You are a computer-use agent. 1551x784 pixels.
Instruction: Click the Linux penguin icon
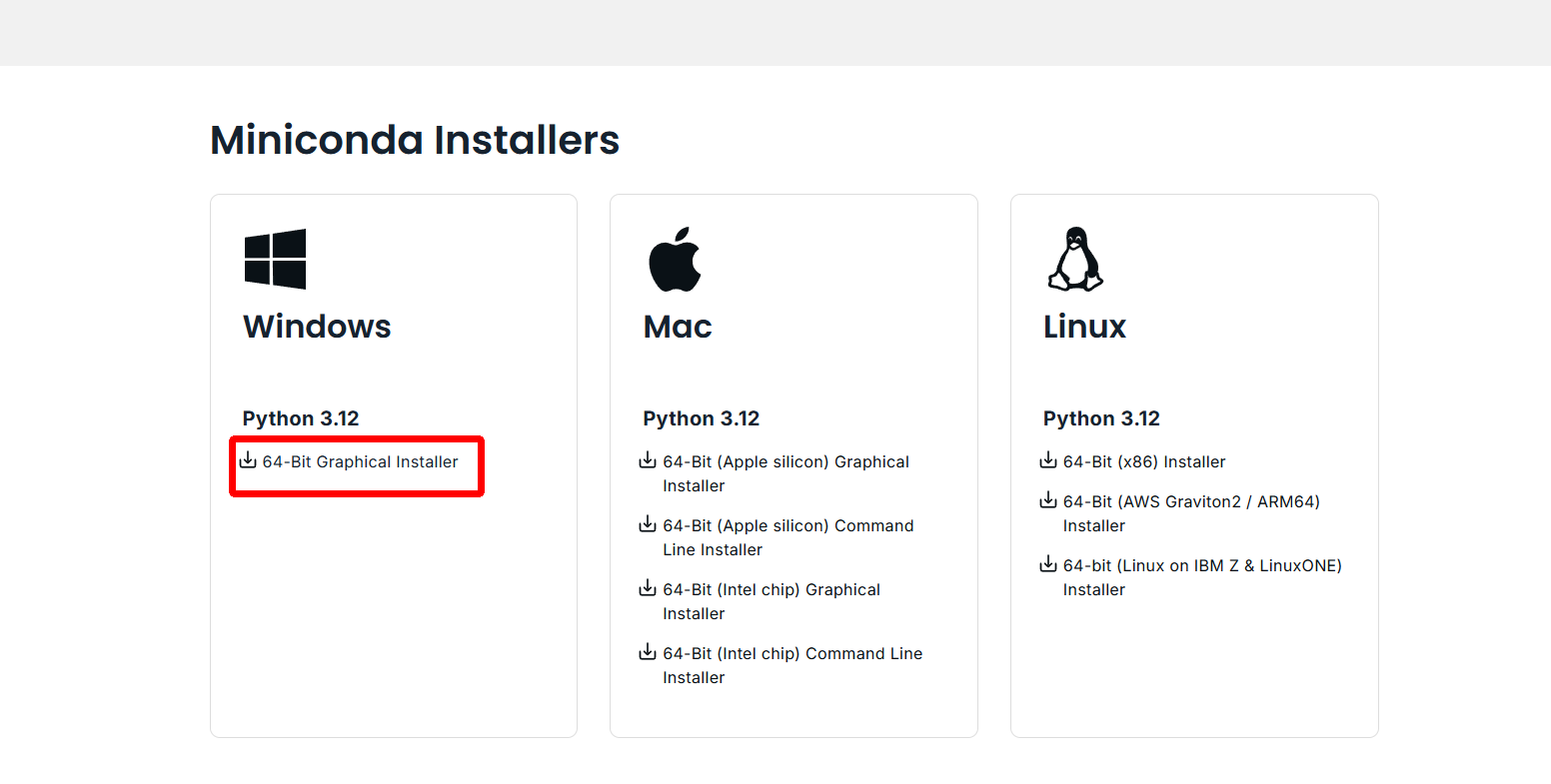tap(1075, 259)
